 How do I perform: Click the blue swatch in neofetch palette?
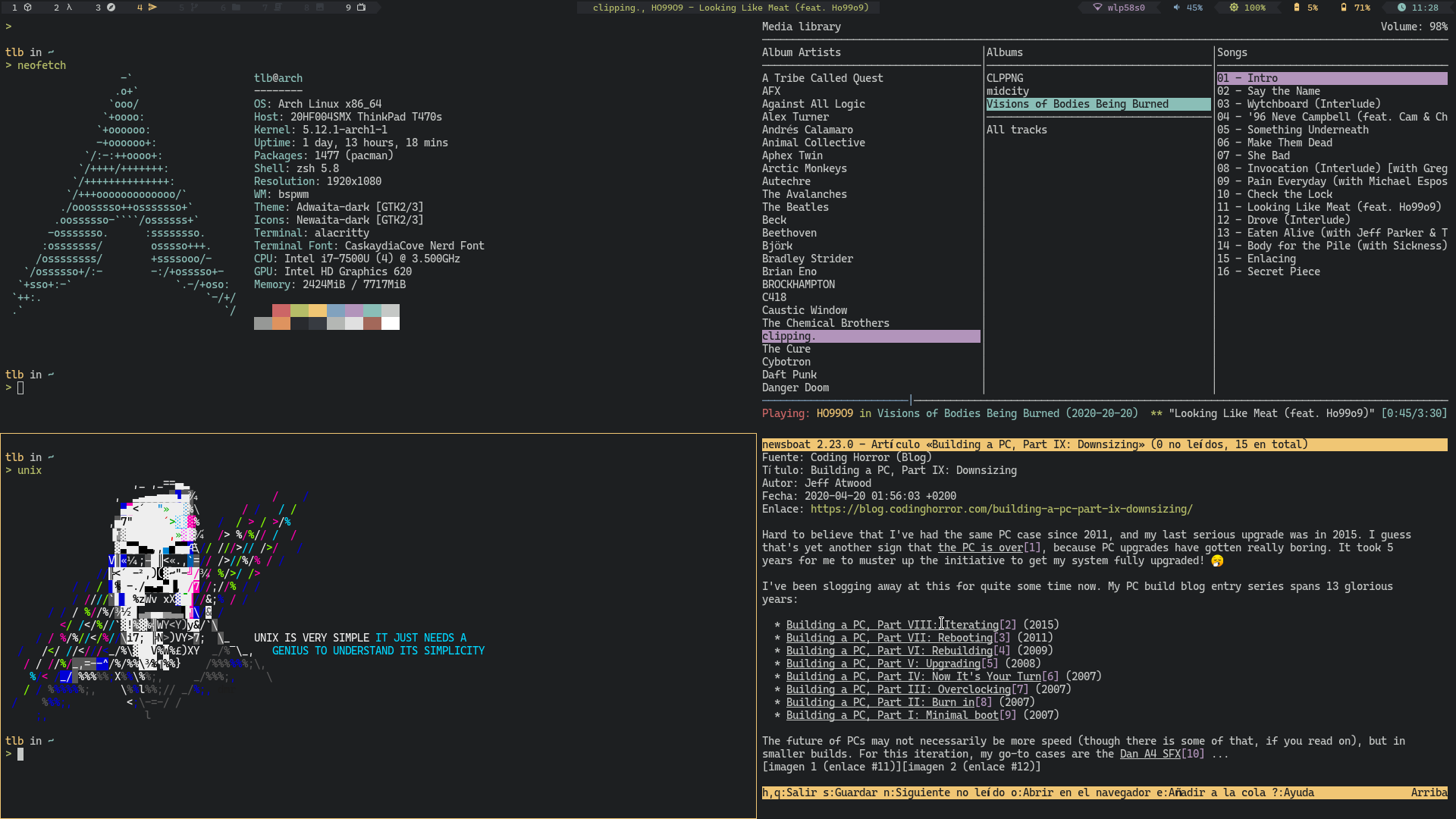coord(336,311)
